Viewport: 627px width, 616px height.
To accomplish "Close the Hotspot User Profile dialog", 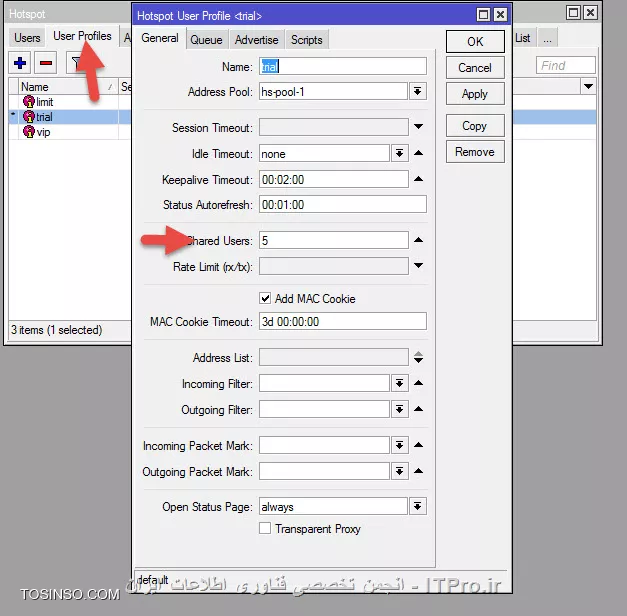I will [500, 15].
